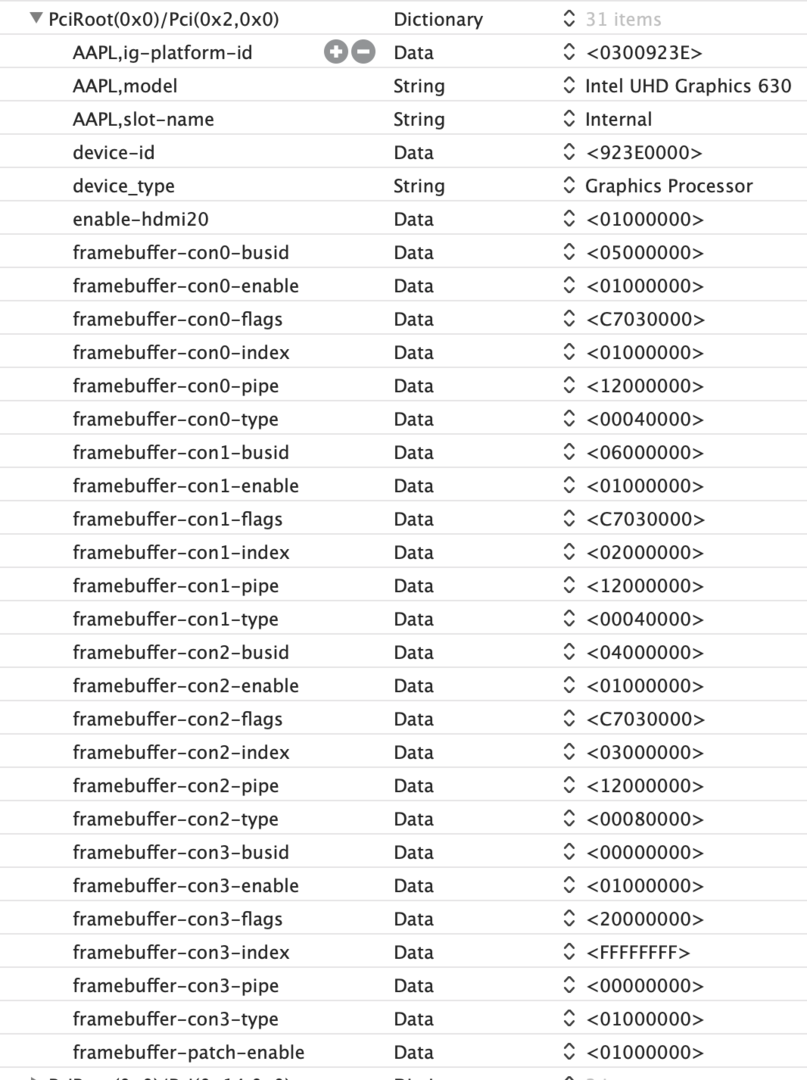Click the value of framebuffer-con2-type

[644, 819]
